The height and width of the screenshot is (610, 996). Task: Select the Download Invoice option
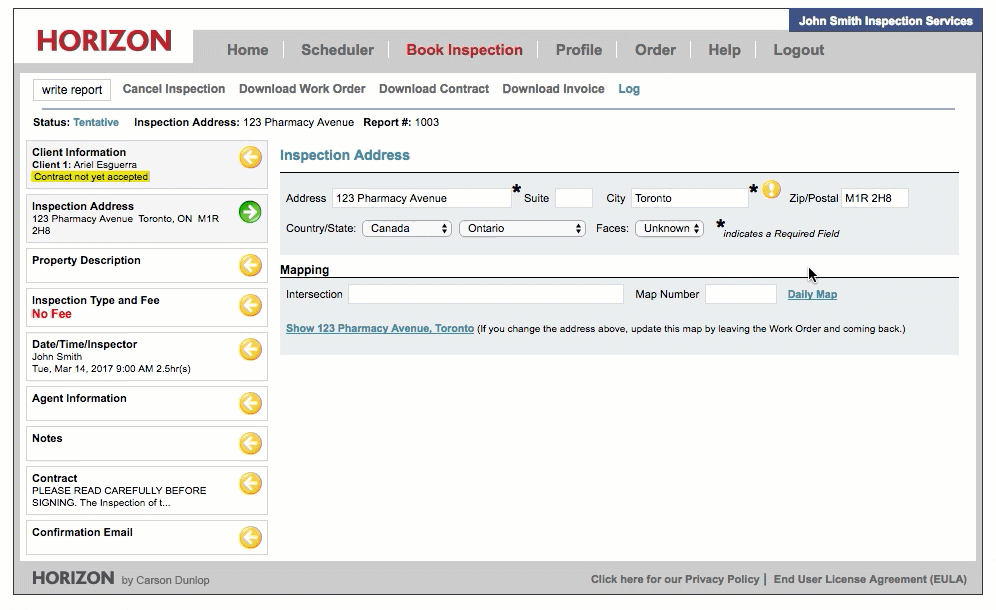[553, 89]
